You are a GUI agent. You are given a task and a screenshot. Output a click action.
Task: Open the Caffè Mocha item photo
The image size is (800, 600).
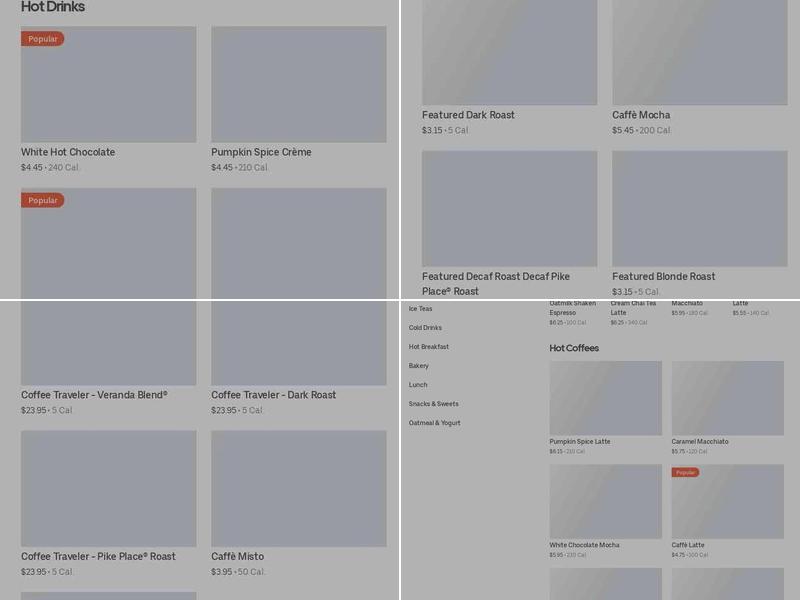coord(699,52)
